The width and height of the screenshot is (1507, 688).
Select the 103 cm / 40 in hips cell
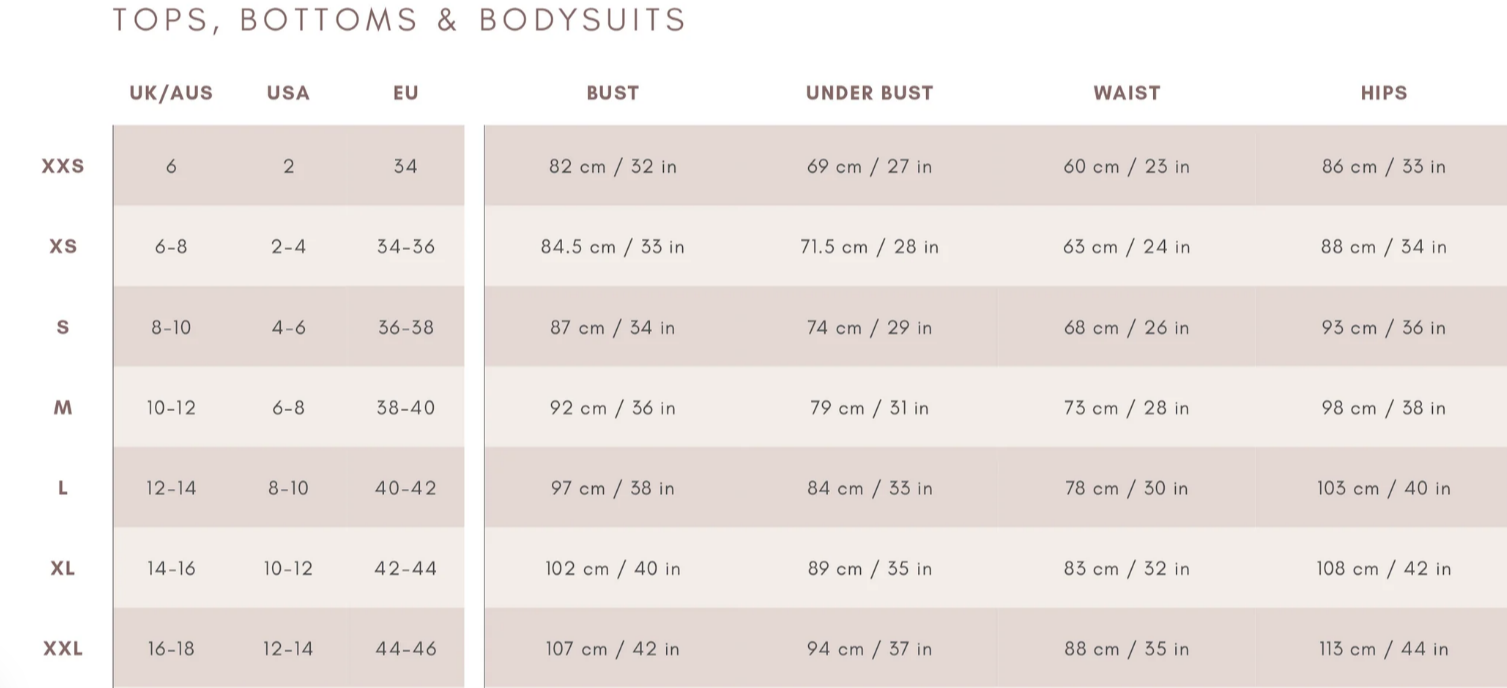pyautogui.click(x=1383, y=489)
